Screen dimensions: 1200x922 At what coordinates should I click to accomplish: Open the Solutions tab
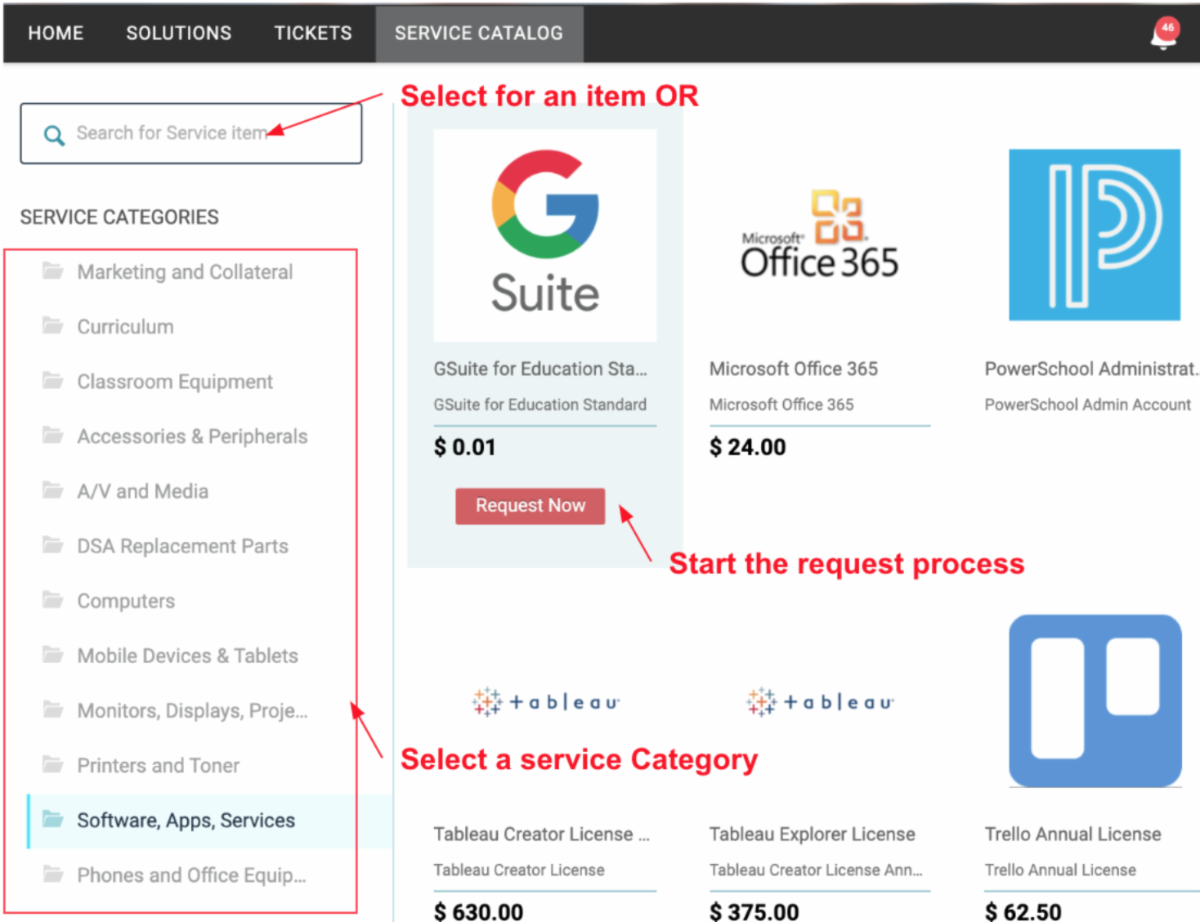point(179,33)
